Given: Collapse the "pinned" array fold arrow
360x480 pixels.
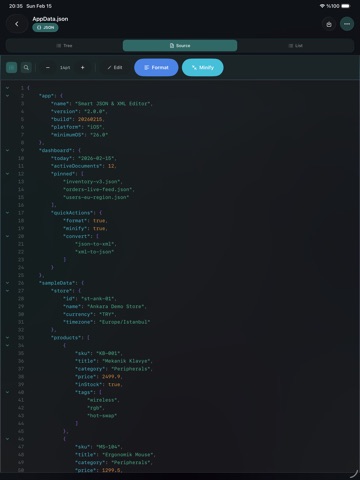Looking at the screenshot, I should [7, 174].
